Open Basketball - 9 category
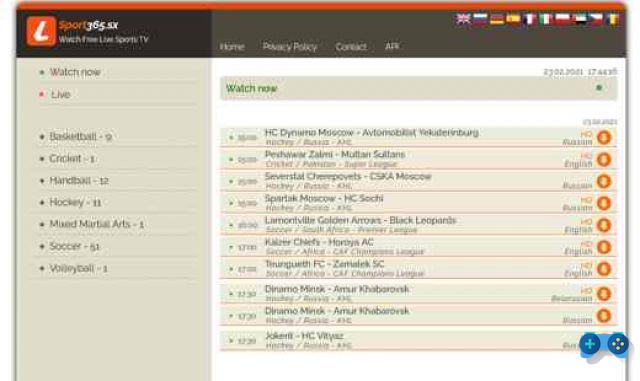 80,136
